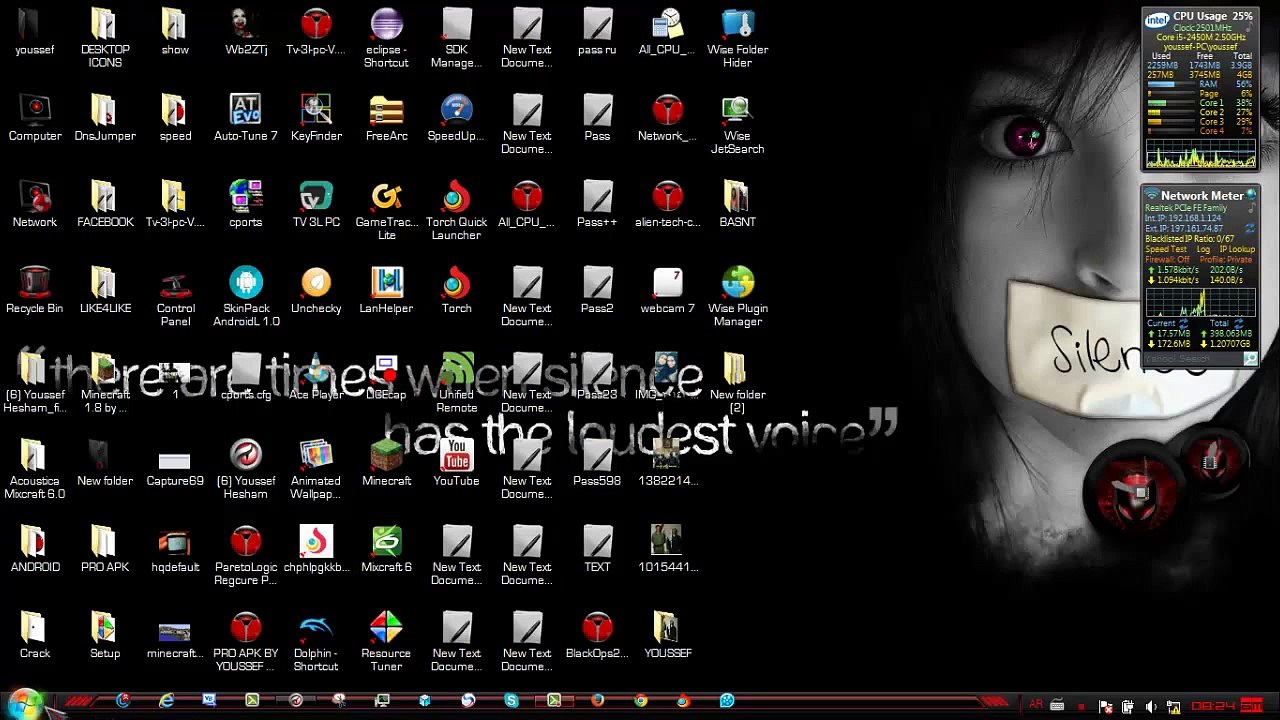
Task: Open the eclipse shortcut on the desktop
Action: (386, 25)
